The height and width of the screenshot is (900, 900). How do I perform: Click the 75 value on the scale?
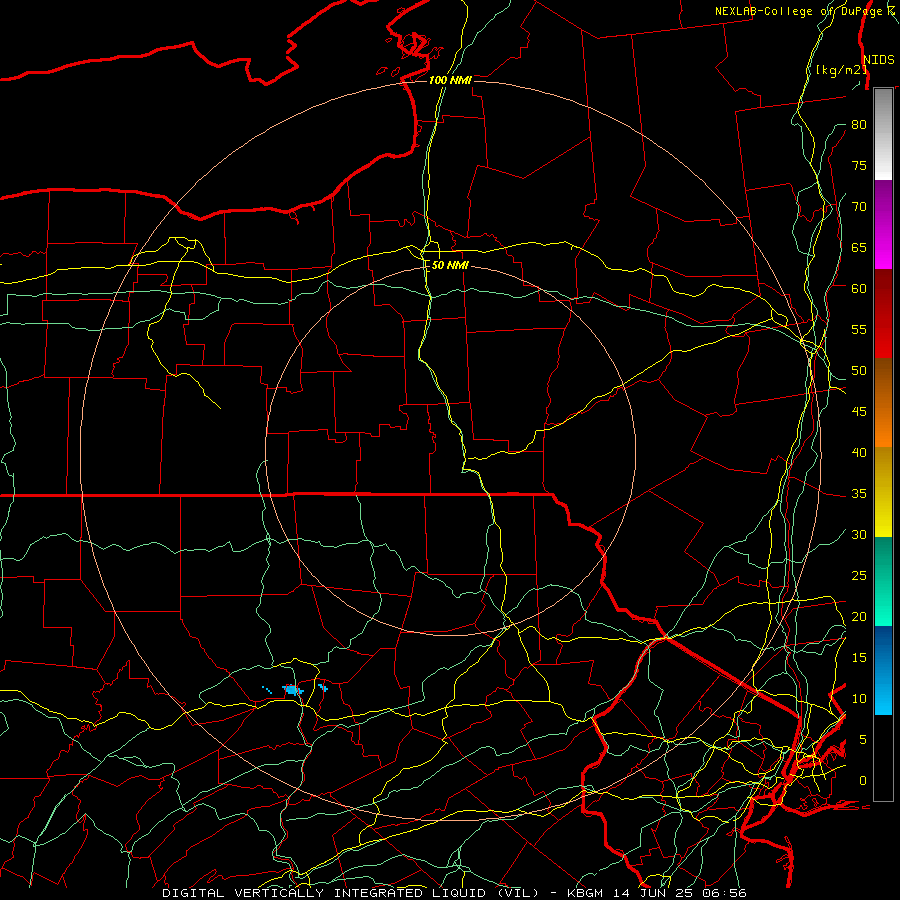click(859, 165)
